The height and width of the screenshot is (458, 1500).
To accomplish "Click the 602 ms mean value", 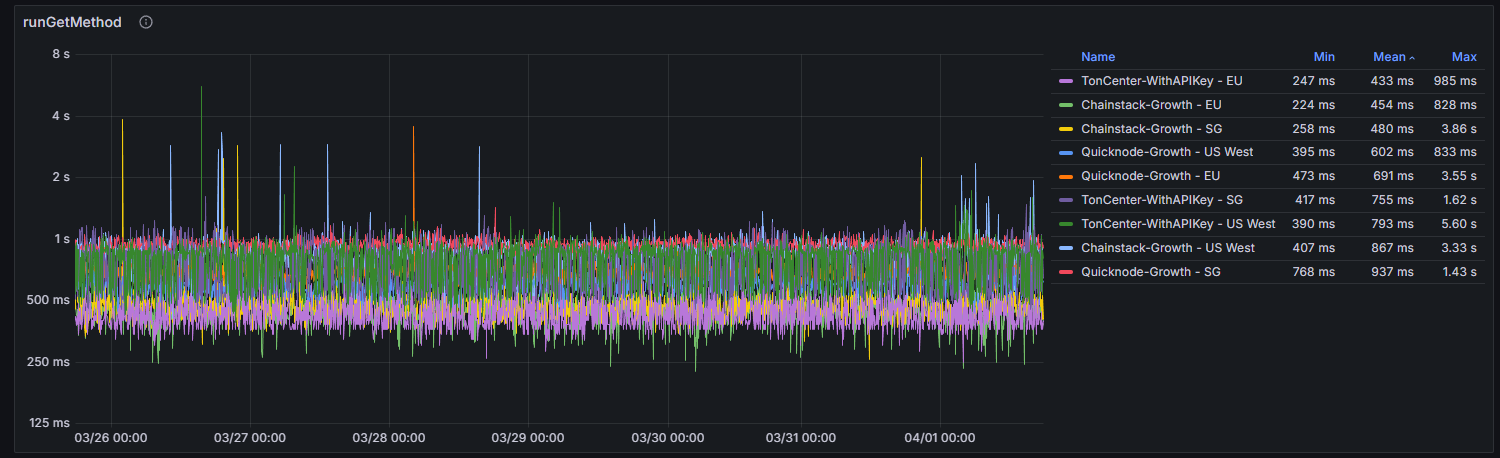I will click(x=1393, y=152).
